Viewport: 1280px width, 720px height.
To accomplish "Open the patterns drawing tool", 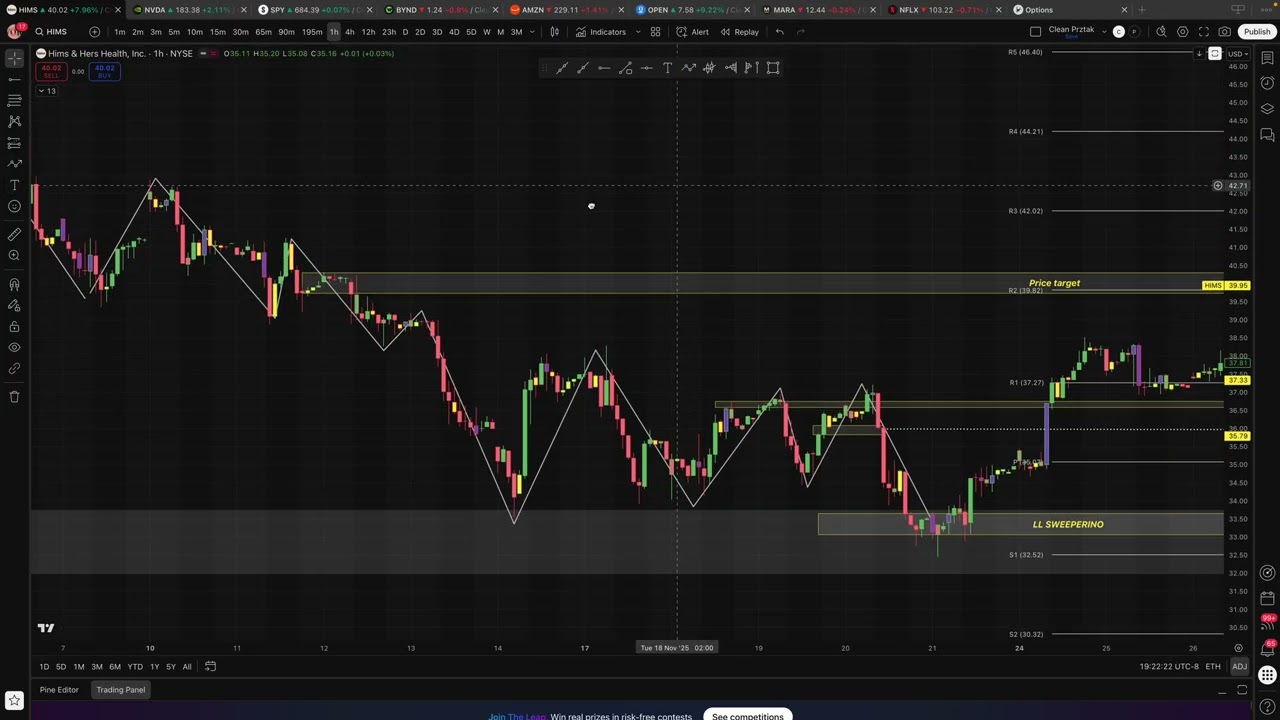I will (14, 121).
